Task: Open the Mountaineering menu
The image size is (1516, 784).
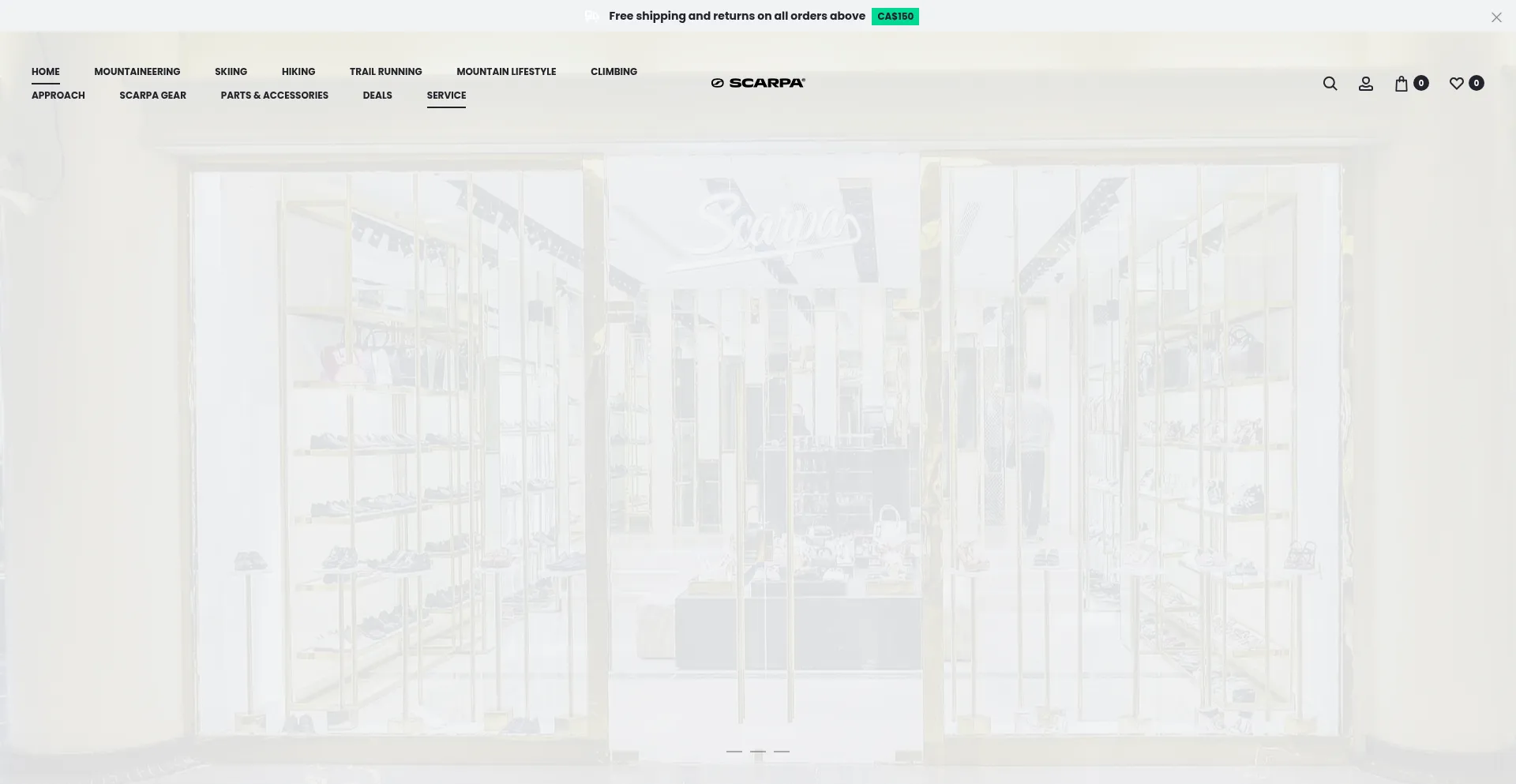Action: (x=137, y=72)
